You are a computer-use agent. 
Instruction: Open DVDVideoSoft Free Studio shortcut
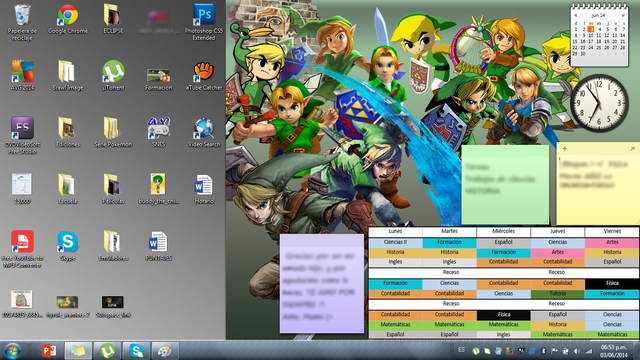[22, 136]
